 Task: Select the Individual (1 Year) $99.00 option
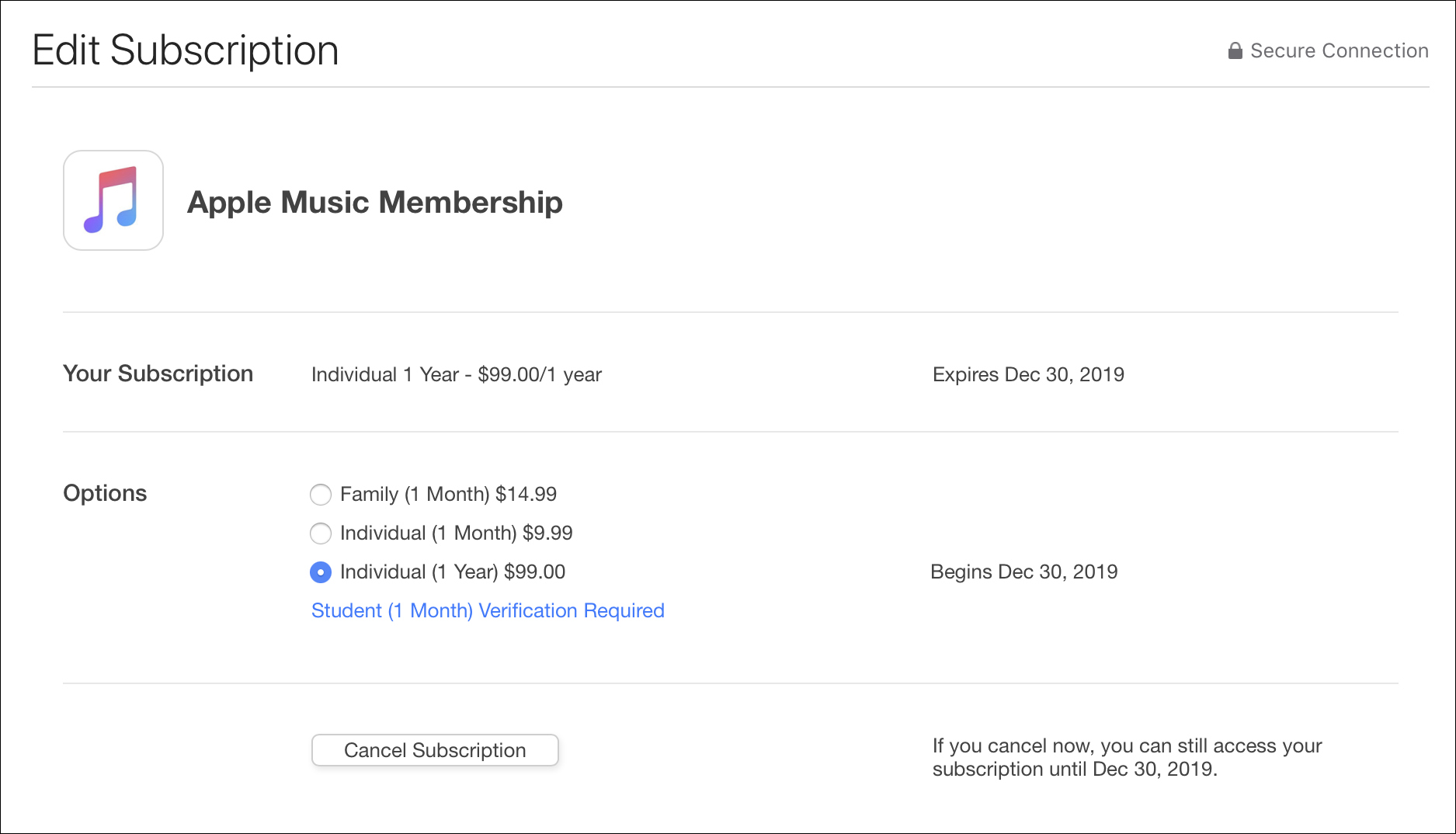coord(321,572)
